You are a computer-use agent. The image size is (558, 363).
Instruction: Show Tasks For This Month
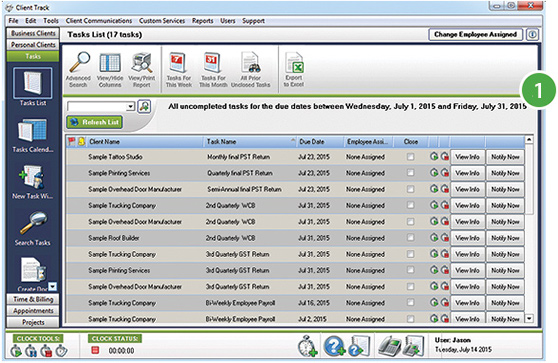[x=213, y=70]
